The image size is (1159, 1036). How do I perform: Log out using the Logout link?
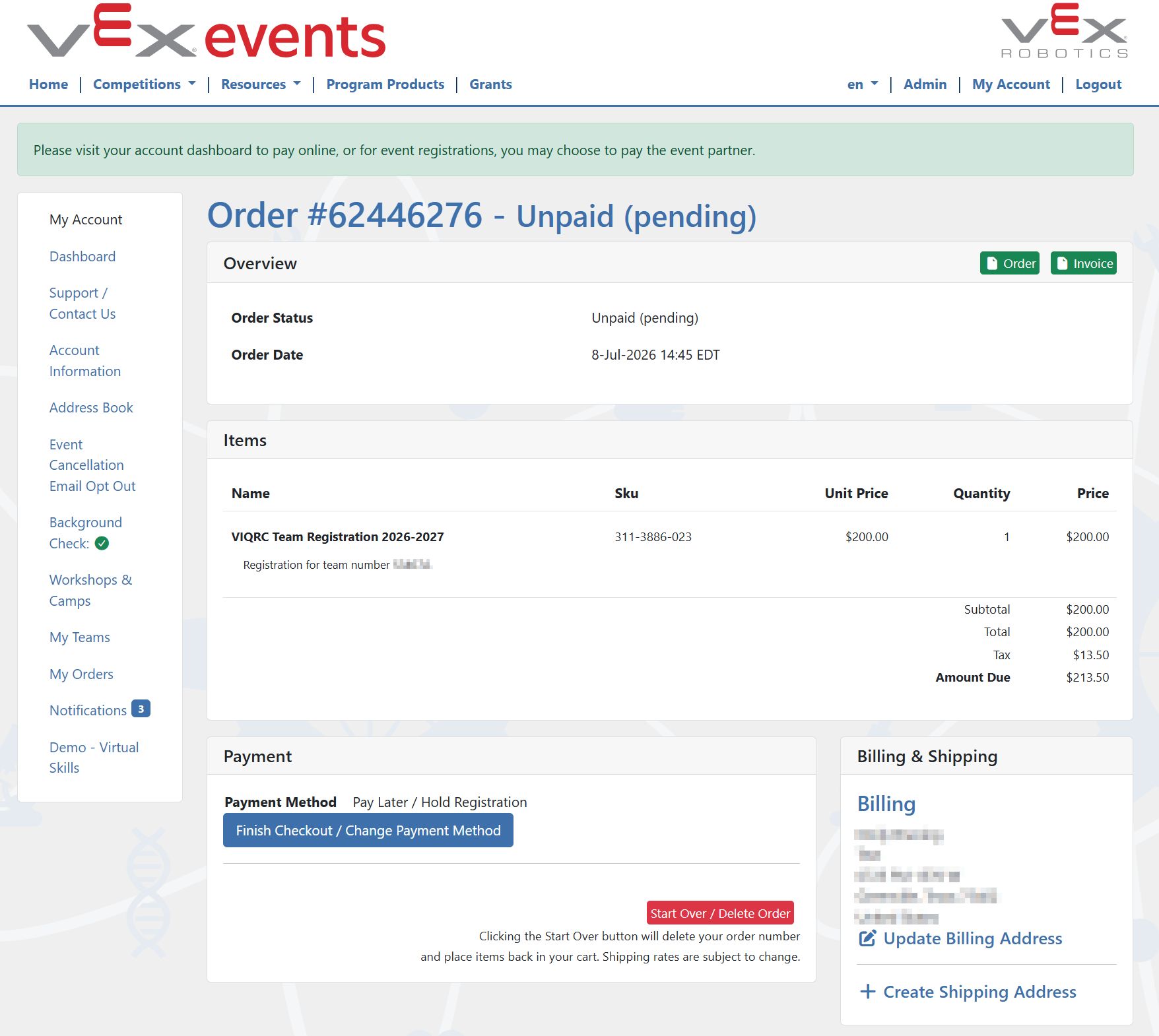point(1098,84)
